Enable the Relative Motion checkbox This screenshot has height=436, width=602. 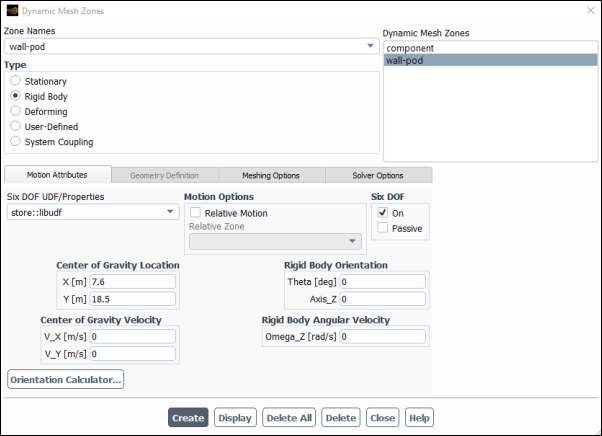pos(196,213)
